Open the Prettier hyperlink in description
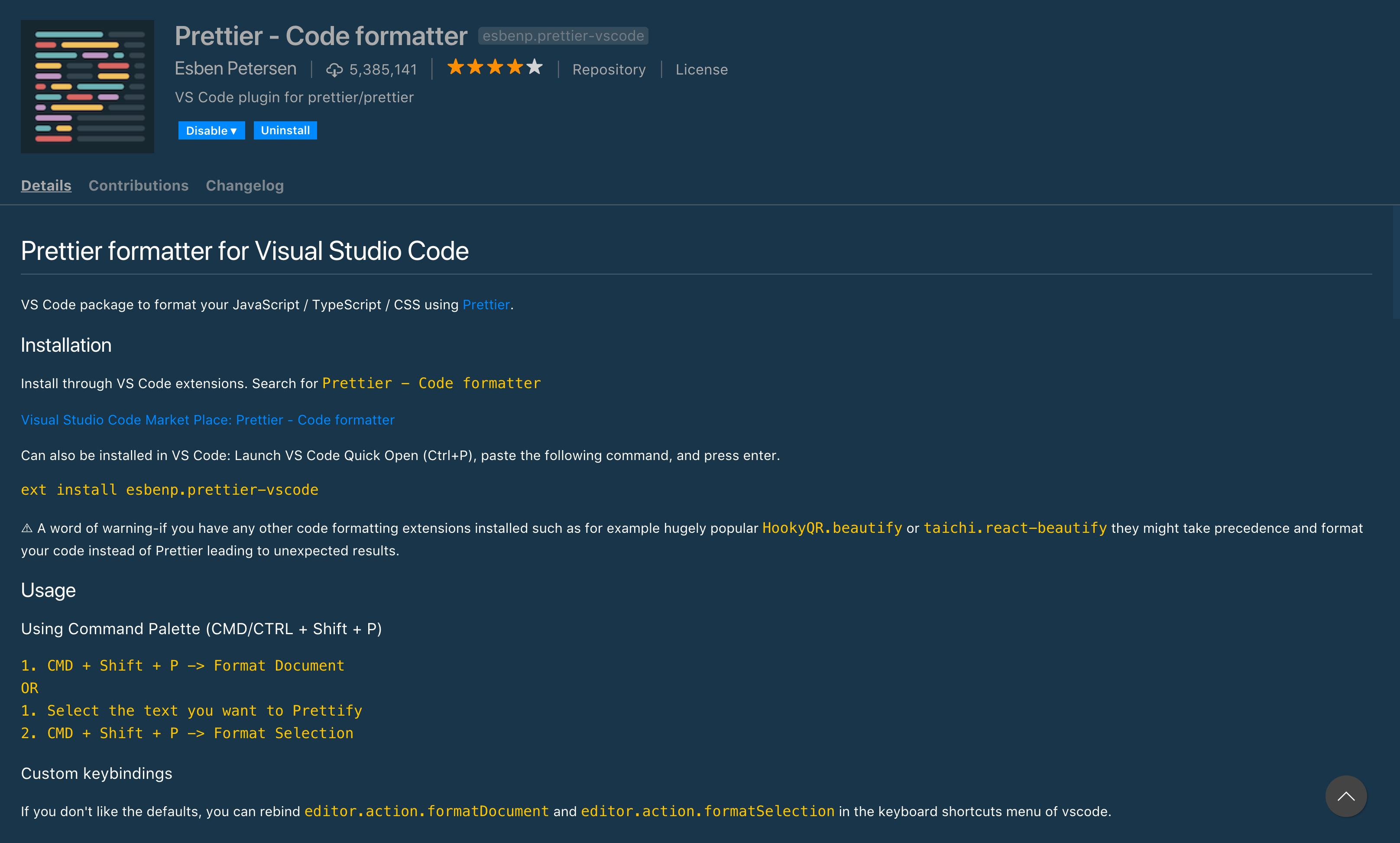Image resolution: width=1400 pixels, height=843 pixels. point(486,305)
